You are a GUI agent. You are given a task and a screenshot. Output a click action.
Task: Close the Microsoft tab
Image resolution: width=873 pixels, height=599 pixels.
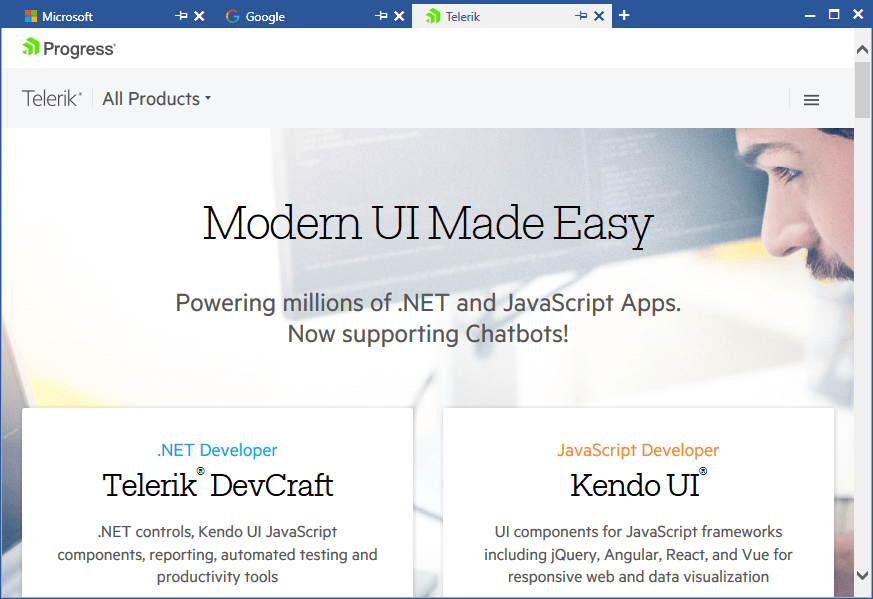point(199,16)
